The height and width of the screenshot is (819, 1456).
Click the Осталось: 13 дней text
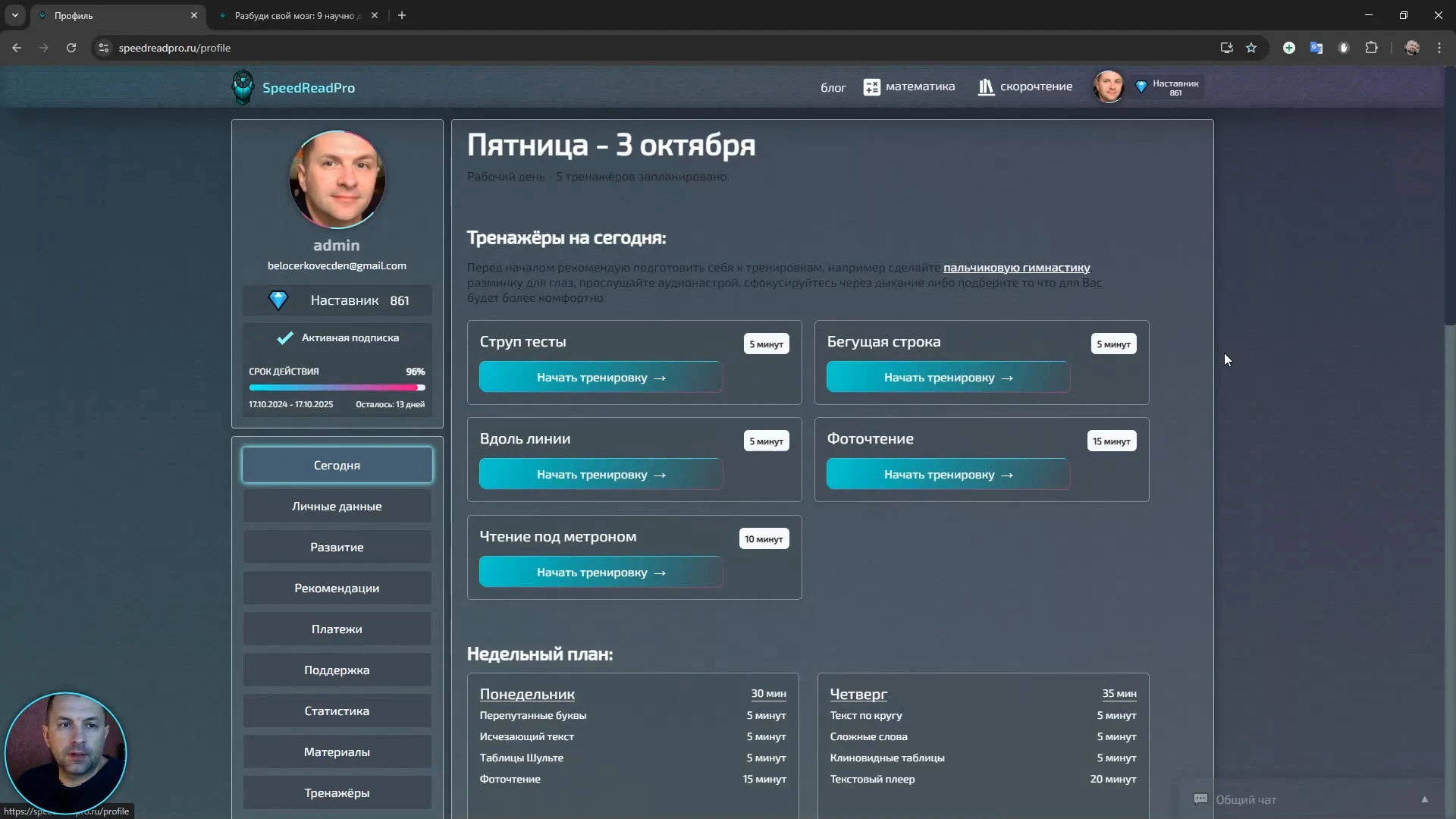click(390, 404)
